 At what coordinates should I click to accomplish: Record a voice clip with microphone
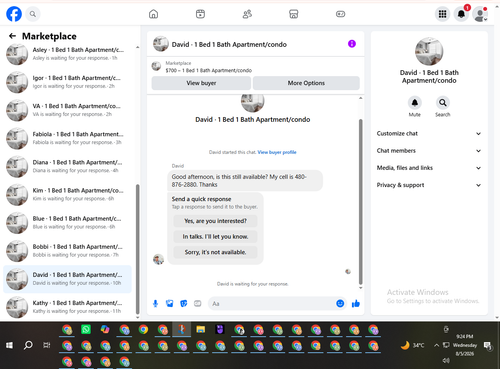click(155, 304)
